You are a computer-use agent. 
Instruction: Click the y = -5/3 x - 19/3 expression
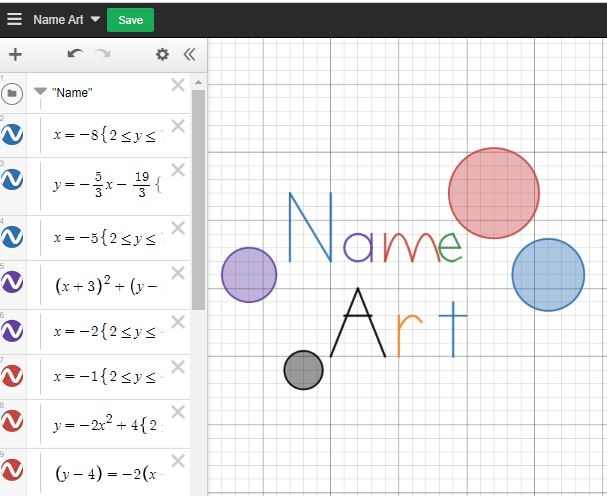point(105,184)
